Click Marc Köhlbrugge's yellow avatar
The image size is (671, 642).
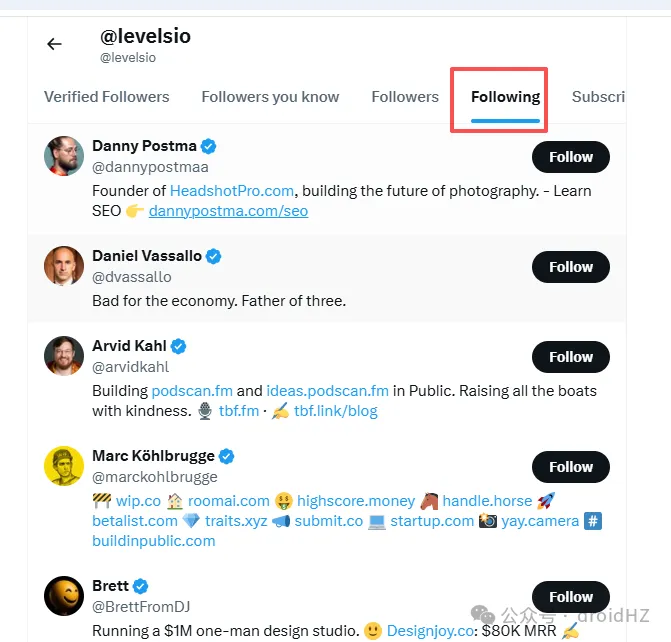coord(64,466)
